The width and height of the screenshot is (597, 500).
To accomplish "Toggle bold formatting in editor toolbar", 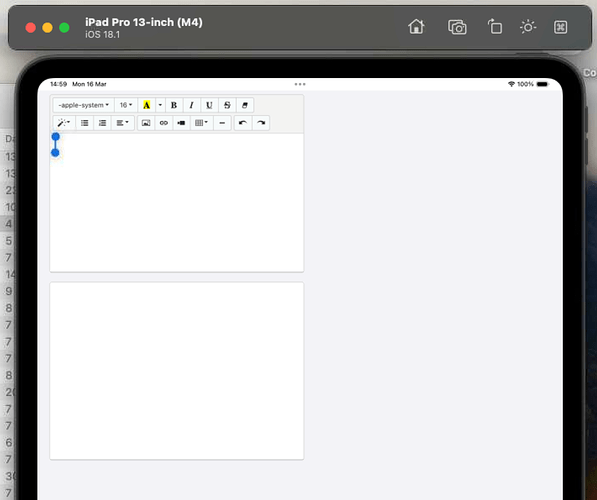I will click(174, 105).
